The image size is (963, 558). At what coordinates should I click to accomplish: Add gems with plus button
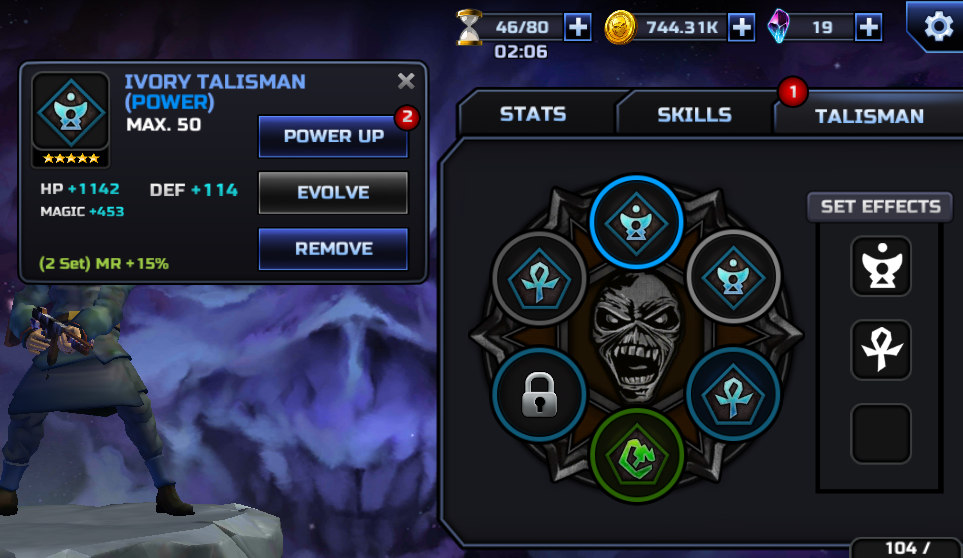pyautogui.click(x=868, y=27)
